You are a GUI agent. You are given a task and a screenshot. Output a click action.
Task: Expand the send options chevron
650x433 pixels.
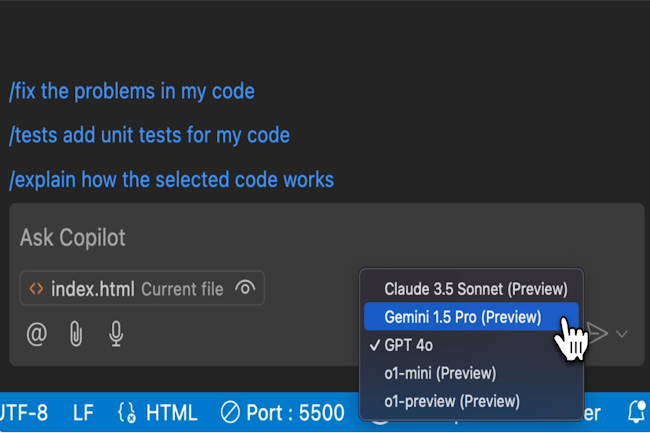point(622,334)
